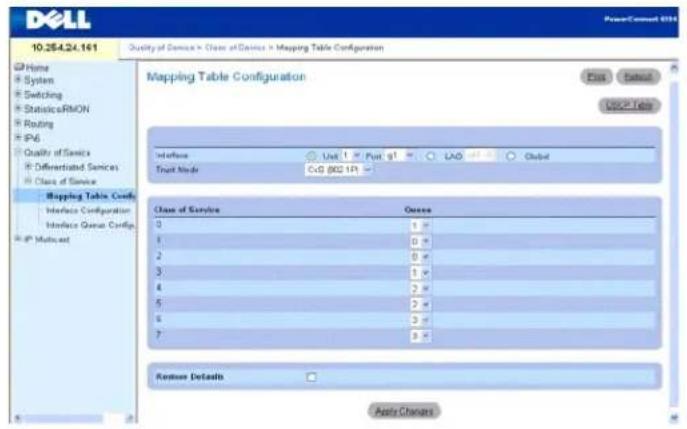Click the Class of Service column header
Viewport: 687px width, 429px height.
pos(187,210)
